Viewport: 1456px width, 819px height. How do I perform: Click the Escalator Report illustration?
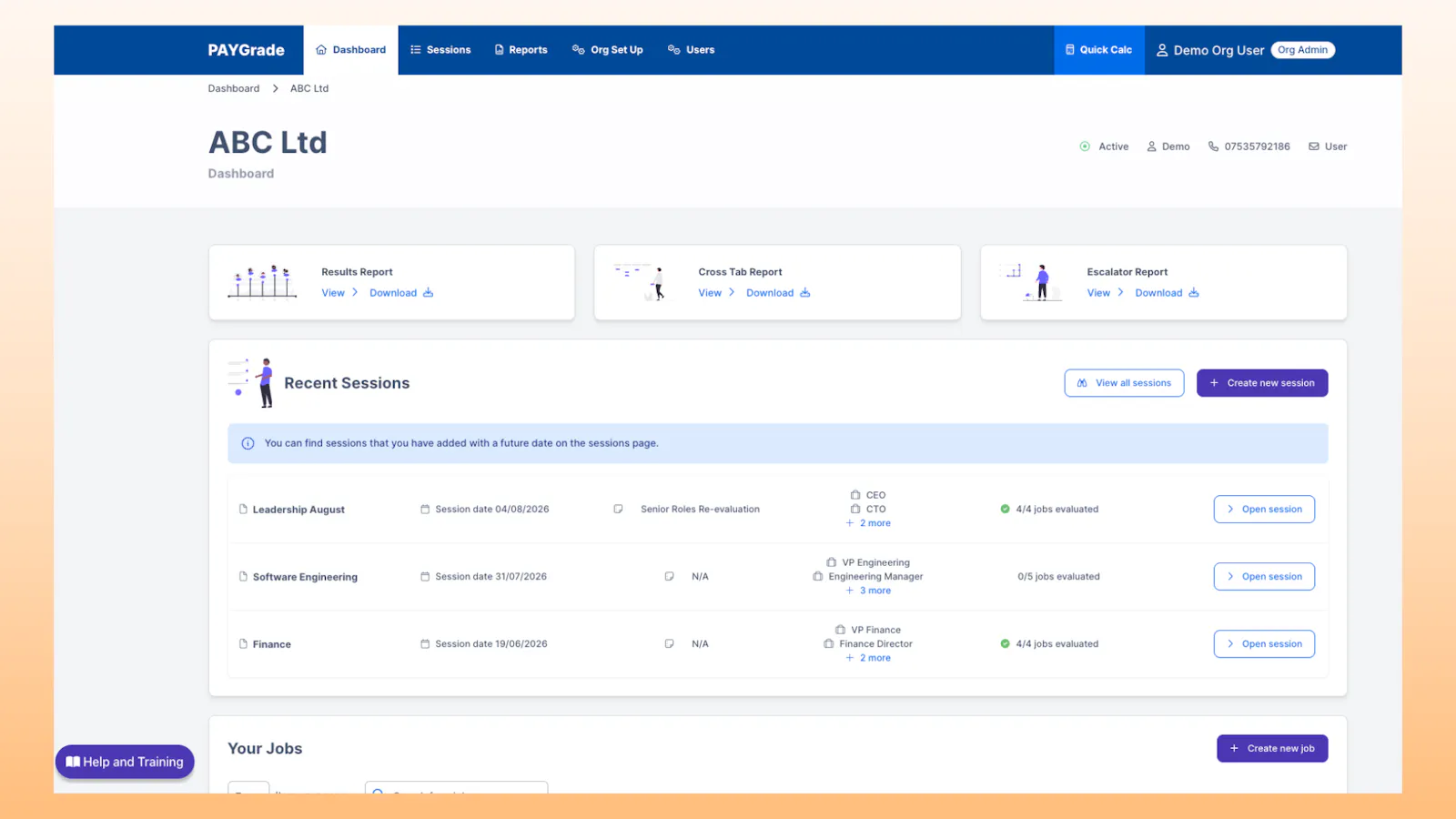(x=1032, y=282)
